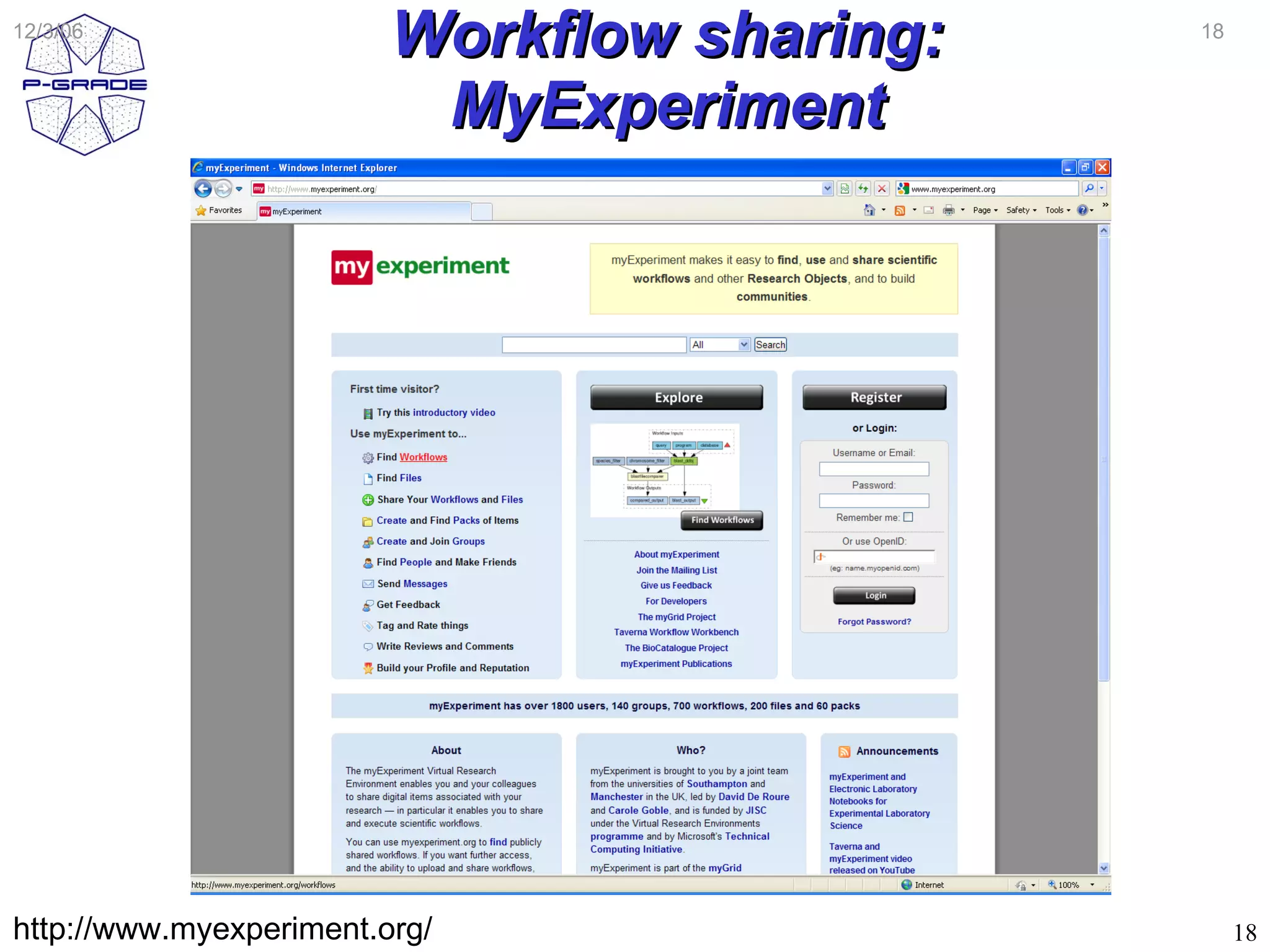The width and height of the screenshot is (1270, 952).
Task: Open the recent pages dropdown arrow
Action: [239, 189]
